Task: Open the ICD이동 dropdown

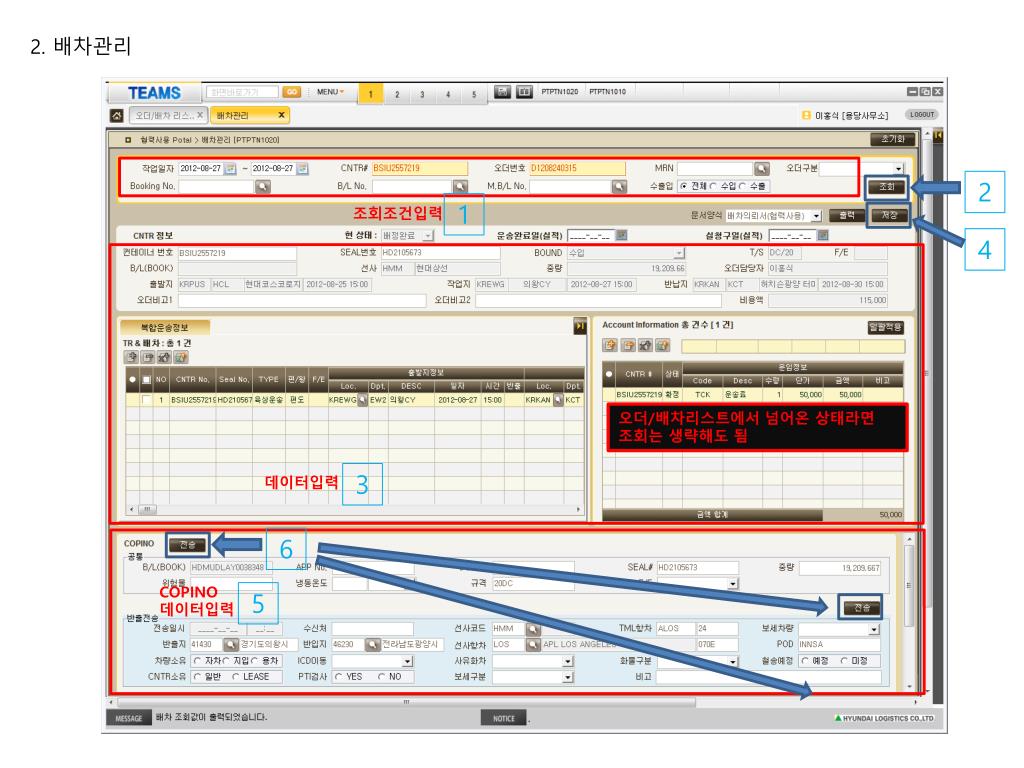Action: tap(408, 661)
